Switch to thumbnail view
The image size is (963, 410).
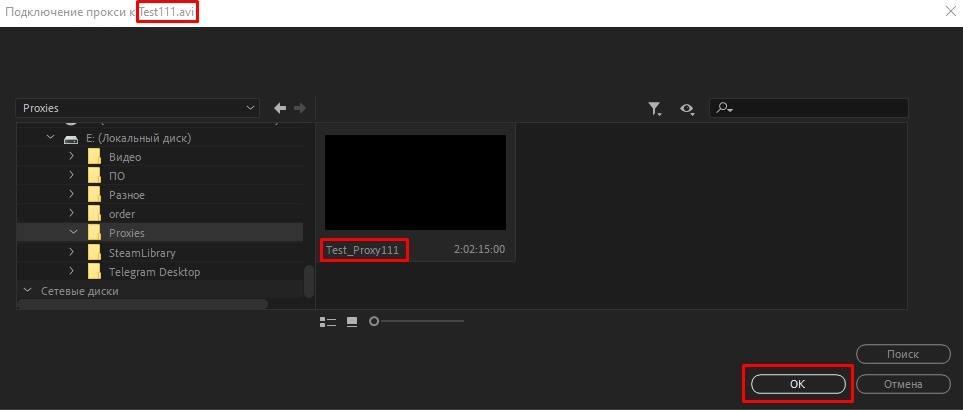pyautogui.click(x=352, y=322)
